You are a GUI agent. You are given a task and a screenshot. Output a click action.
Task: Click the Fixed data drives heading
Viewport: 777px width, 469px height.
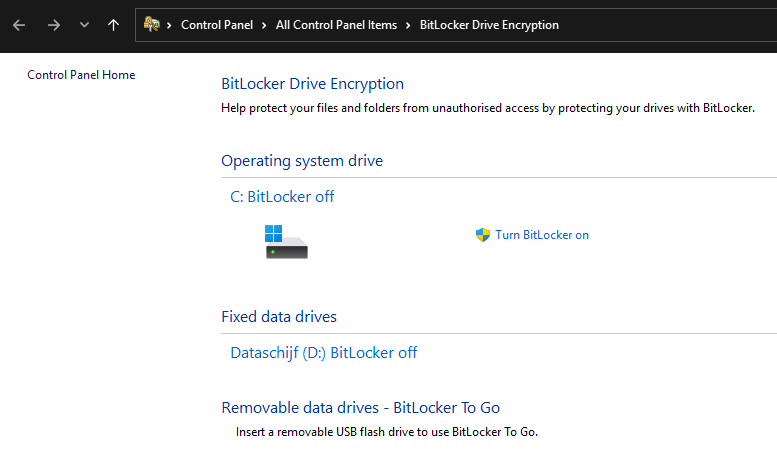(x=278, y=317)
